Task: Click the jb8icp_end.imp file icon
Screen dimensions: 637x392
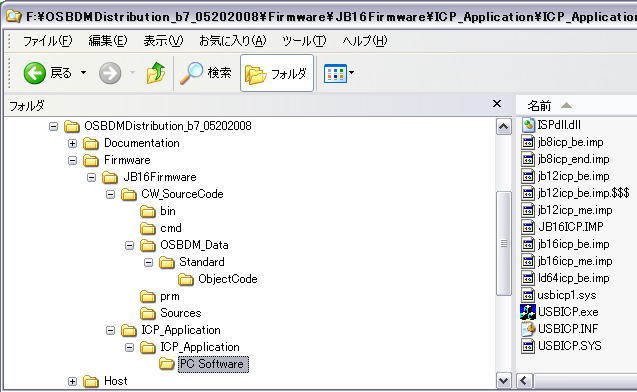Action: point(528,159)
